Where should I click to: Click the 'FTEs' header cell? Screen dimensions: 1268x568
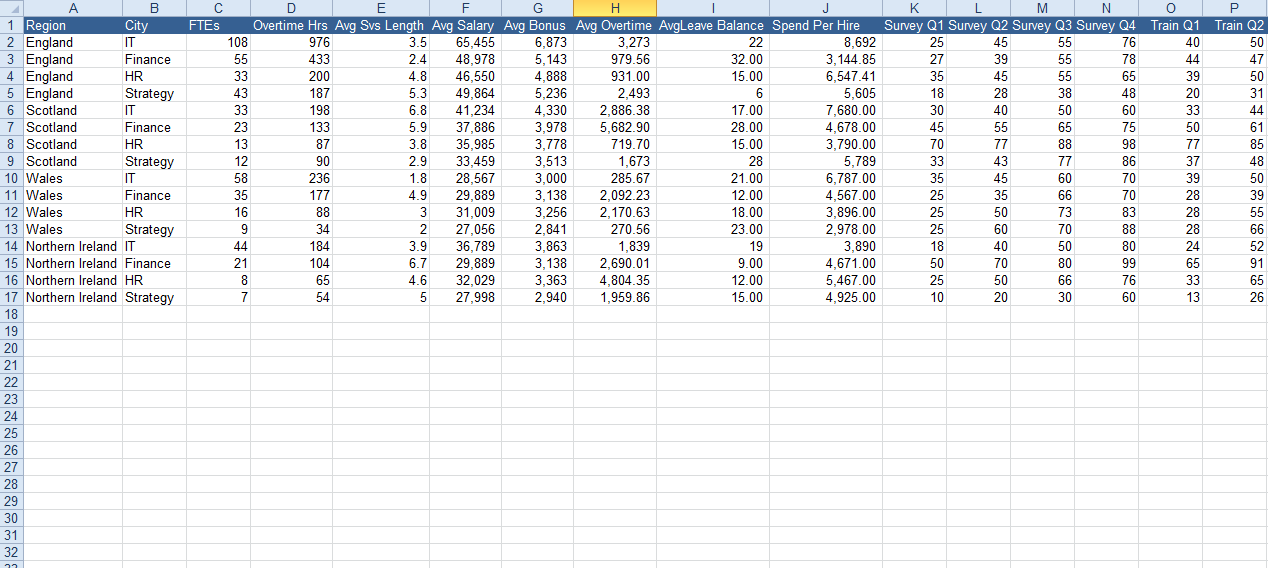pyautogui.click(x=218, y=25)
